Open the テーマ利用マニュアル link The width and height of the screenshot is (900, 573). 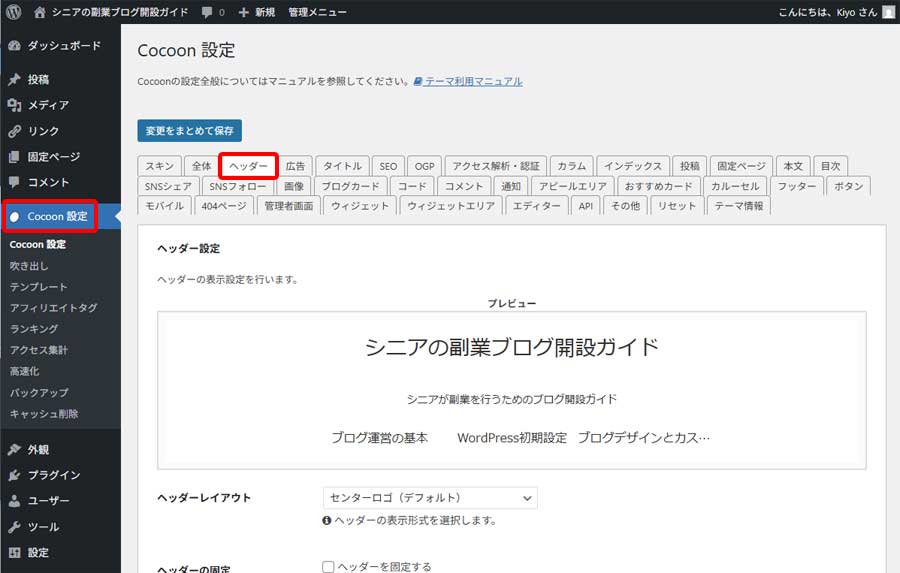[x=472, y=81]
